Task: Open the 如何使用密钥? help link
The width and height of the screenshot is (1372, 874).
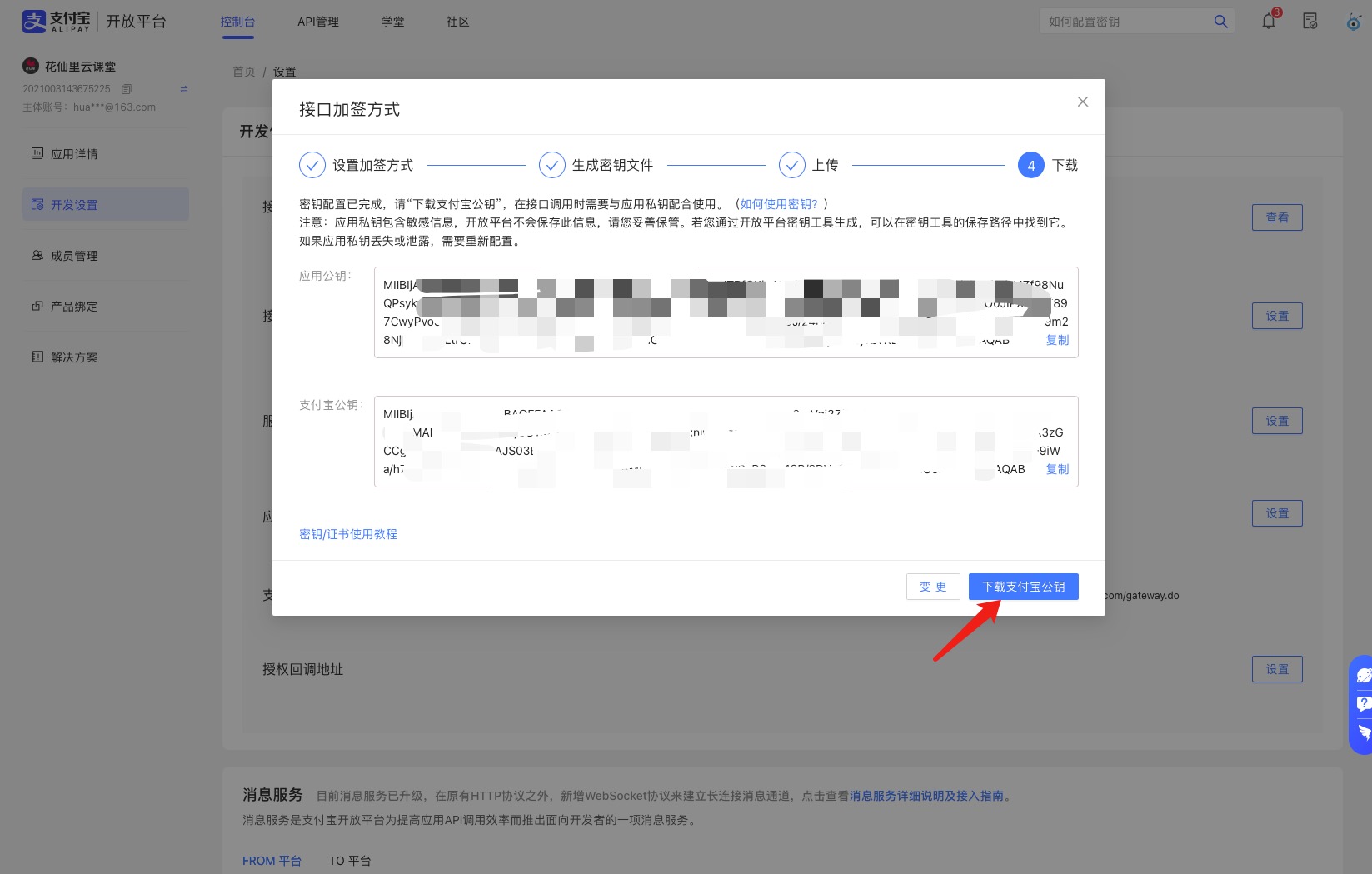Action: tap(779, 204)
